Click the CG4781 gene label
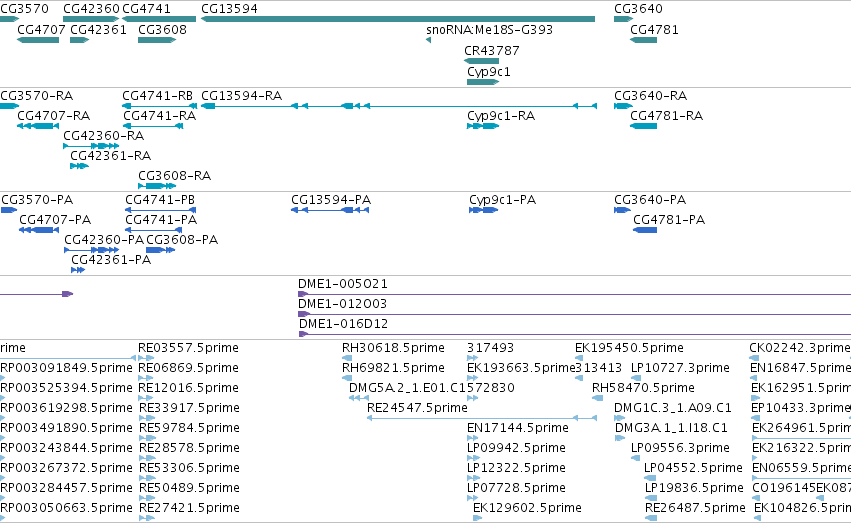 [x=654, y=30]
